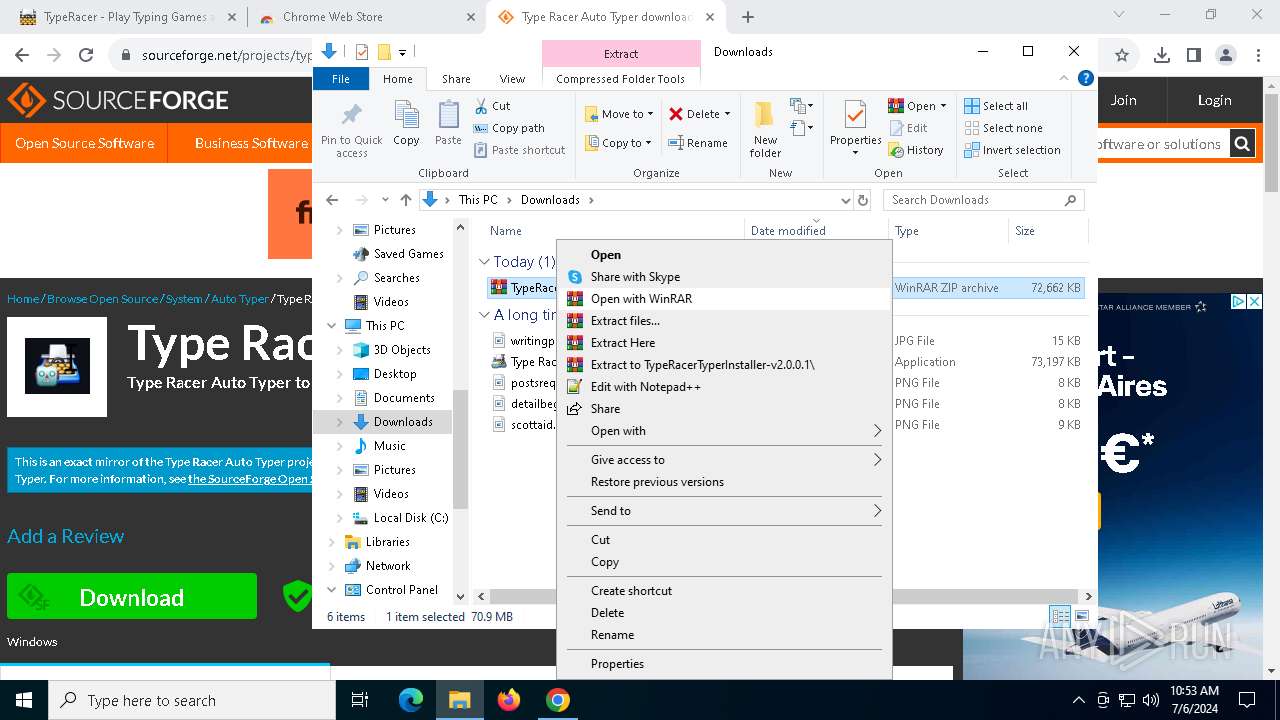Switch to the File ribbon tab
The height and width of the screenshot is (720, 1280).
(x=341, y=79)
